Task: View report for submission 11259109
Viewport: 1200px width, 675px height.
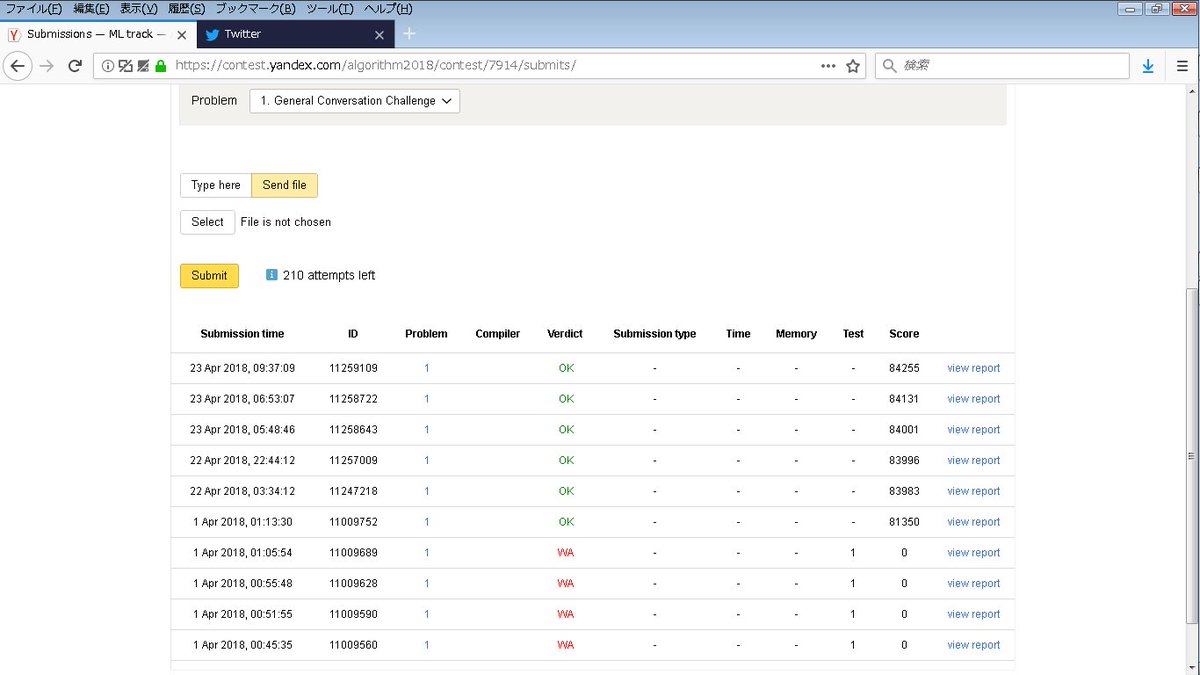Action: point(973,368)
